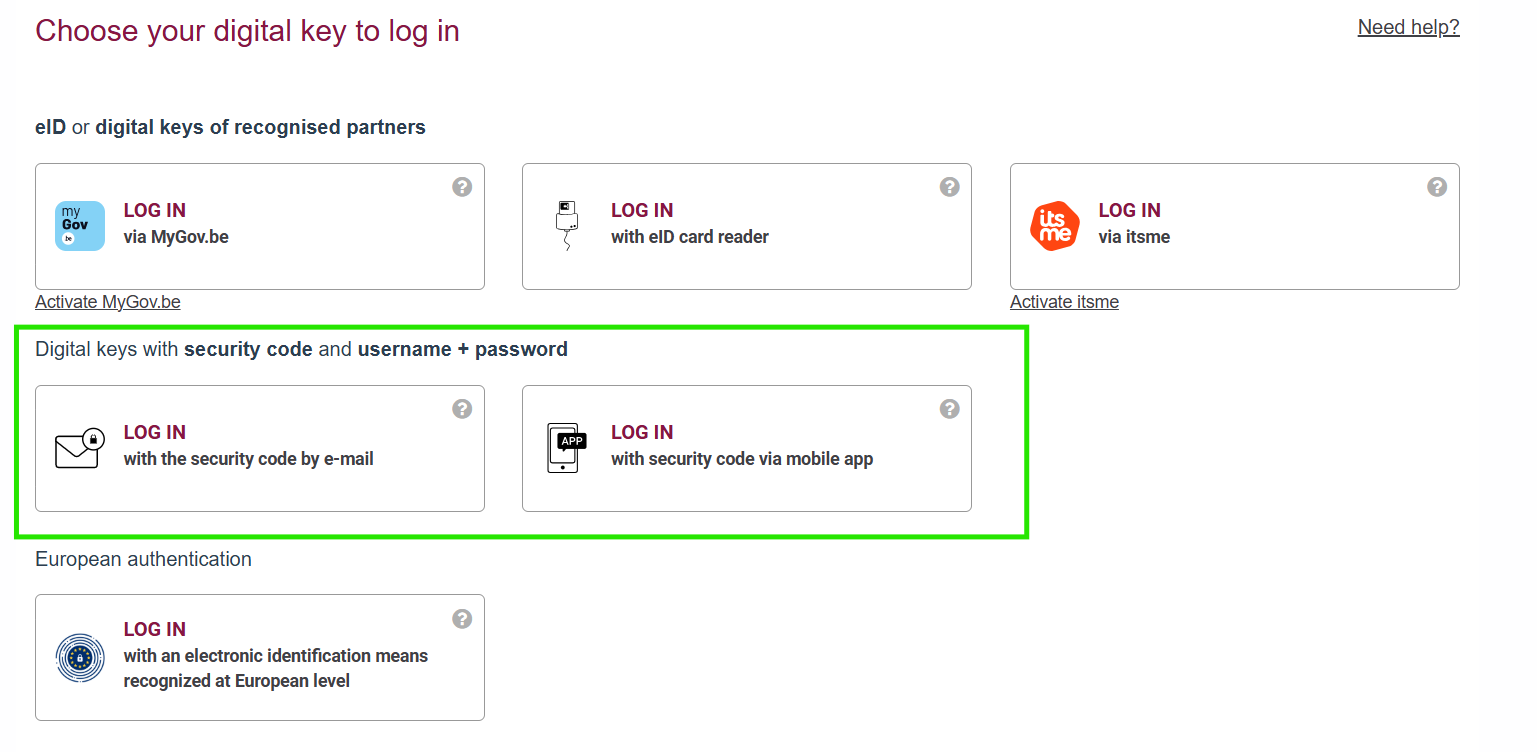Click the MyGov.be app logo icon

(80, 226)
